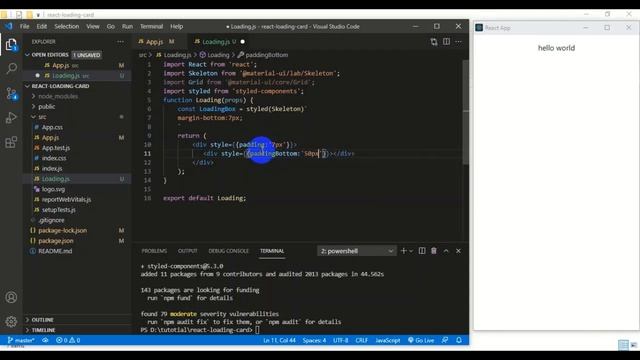This screenshot has width=640, height=360.
Task: Split the editor to the right
Action: tap(447, 42)
